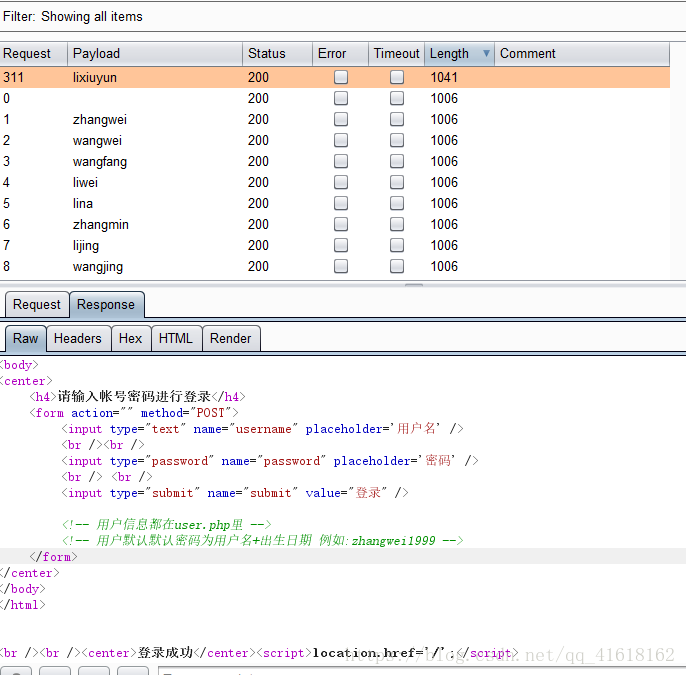Click the form action POST line
Image resolution: width=686 pixels, height=675 pixels.
coord(134,413)
